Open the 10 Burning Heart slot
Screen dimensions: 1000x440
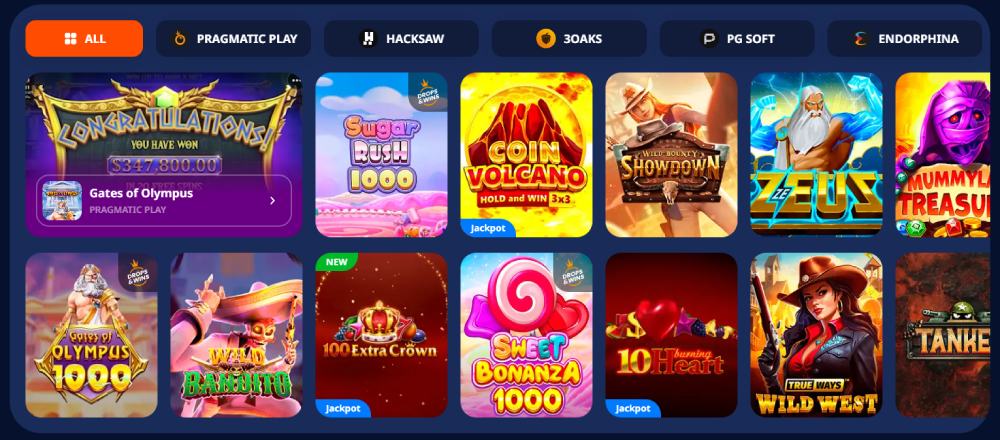pyautogui.click(x=672, y=335)
